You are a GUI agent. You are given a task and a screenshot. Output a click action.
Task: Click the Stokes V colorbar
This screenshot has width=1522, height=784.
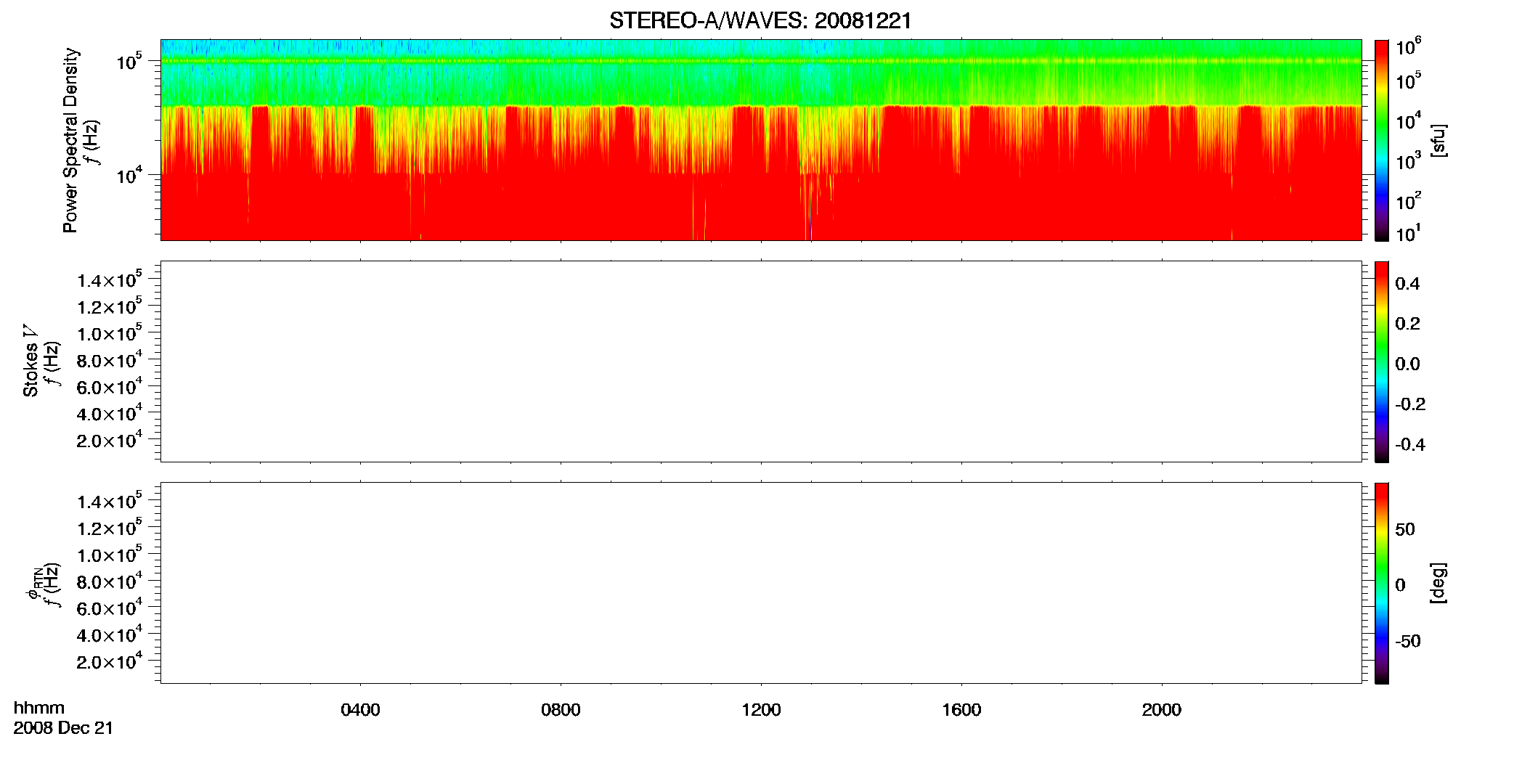(x=1382, y=362)
